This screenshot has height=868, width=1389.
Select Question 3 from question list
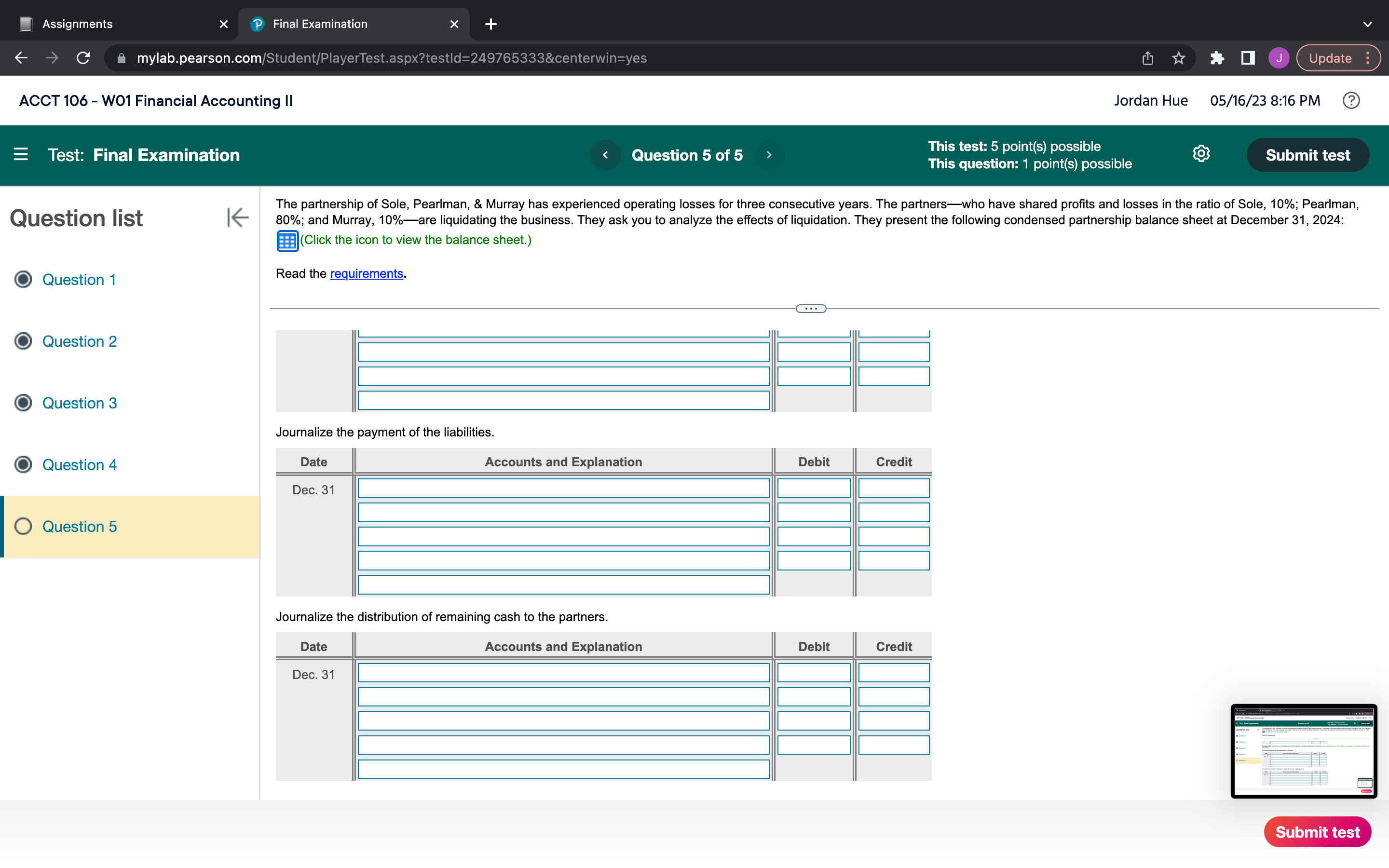[x=78, y=403]
